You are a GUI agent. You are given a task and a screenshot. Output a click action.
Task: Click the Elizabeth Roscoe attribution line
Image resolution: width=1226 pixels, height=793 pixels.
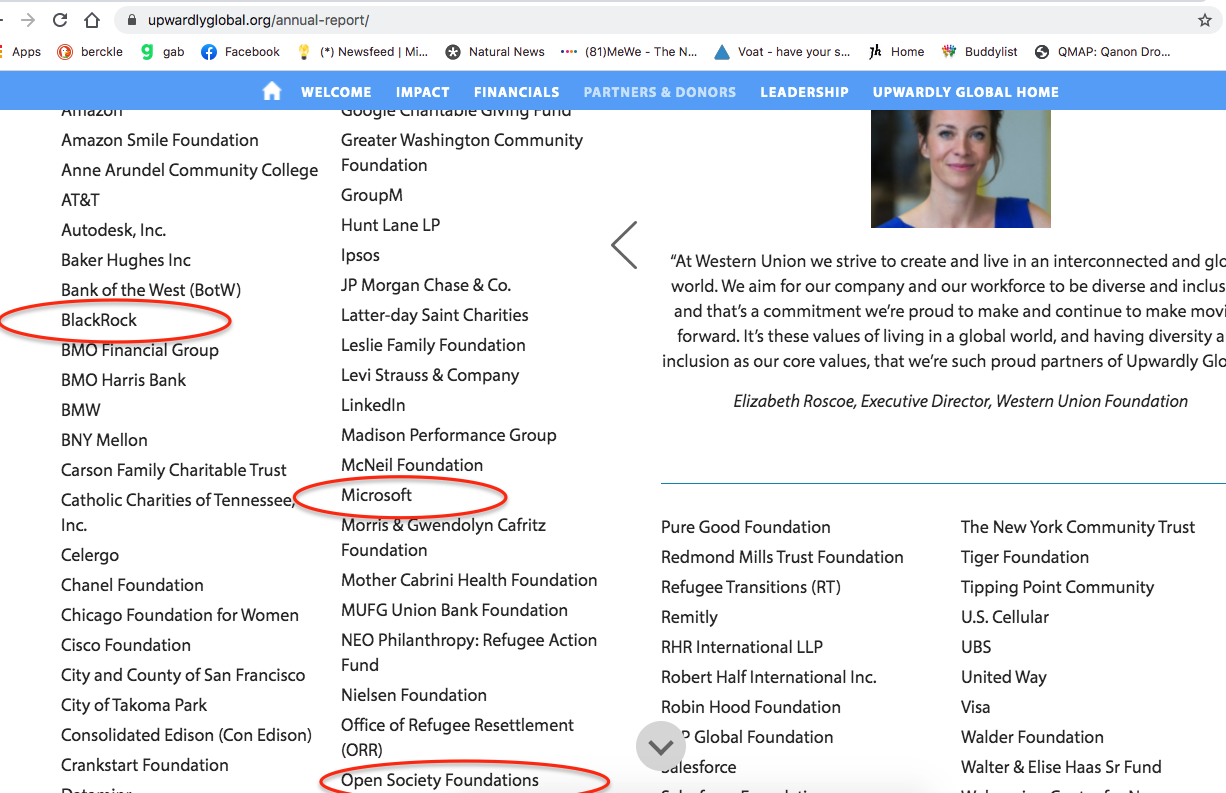[x=961, y=401]
